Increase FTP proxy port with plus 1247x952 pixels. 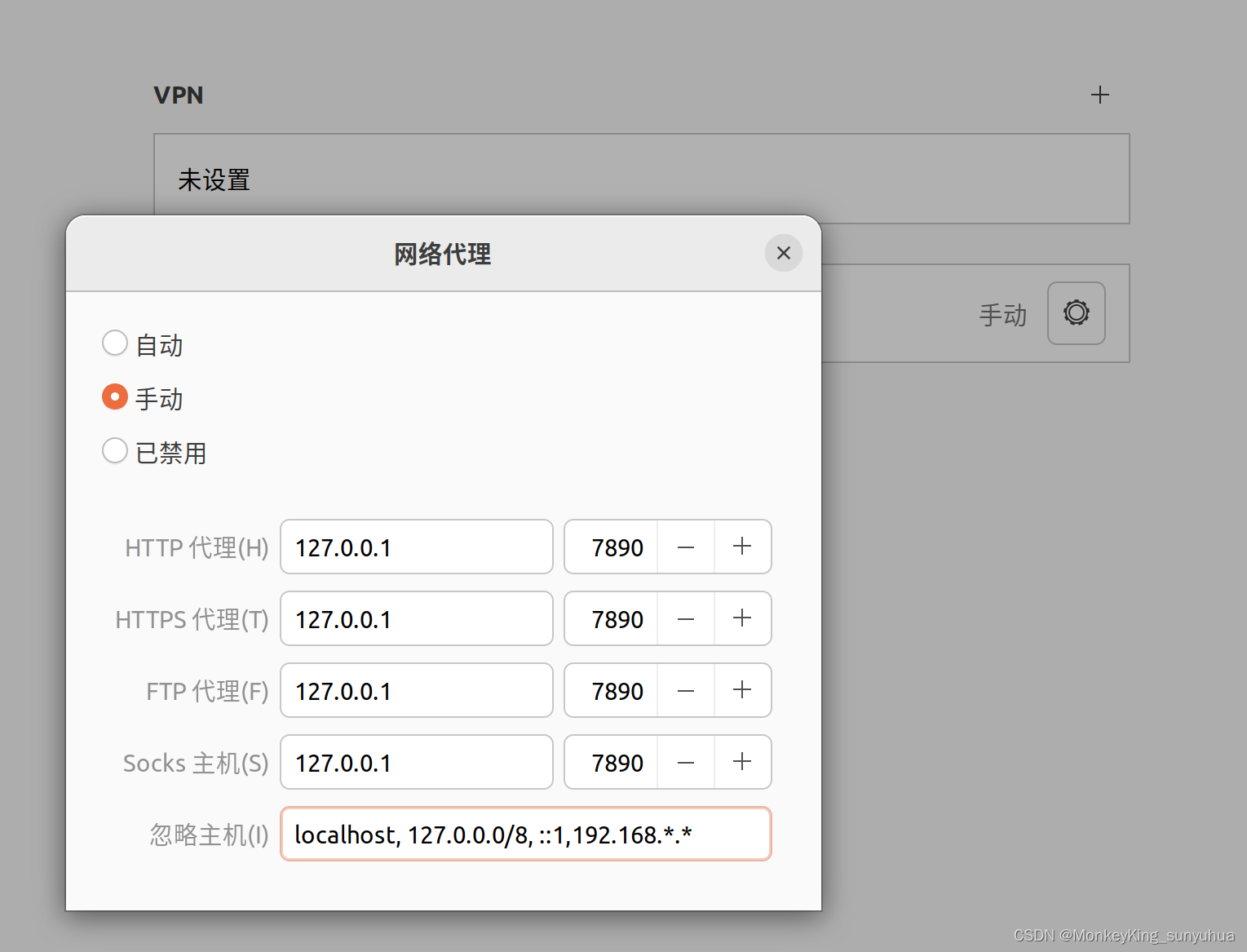(742, 690)
